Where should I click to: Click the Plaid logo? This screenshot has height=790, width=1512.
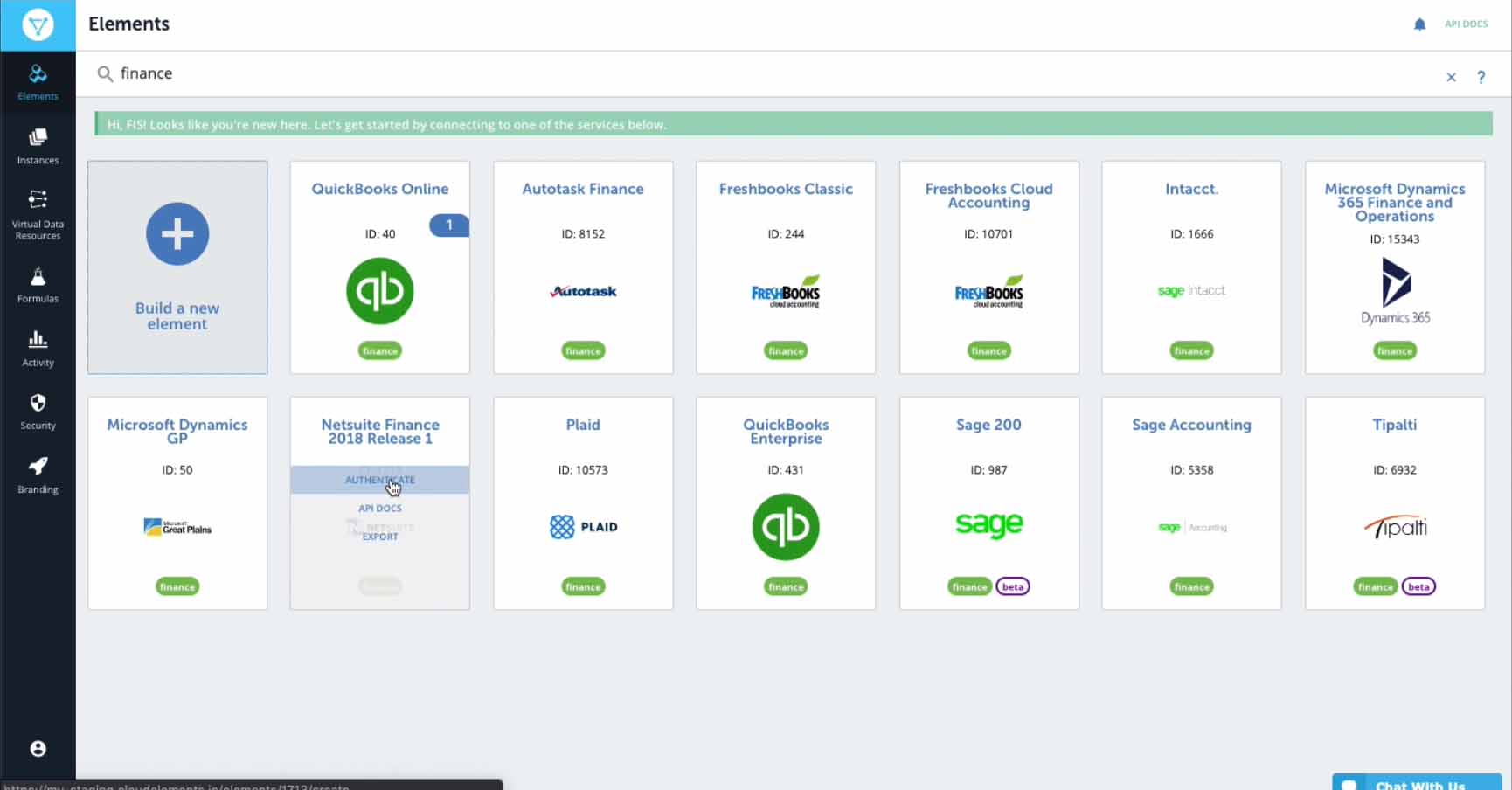tap(583, 527)
